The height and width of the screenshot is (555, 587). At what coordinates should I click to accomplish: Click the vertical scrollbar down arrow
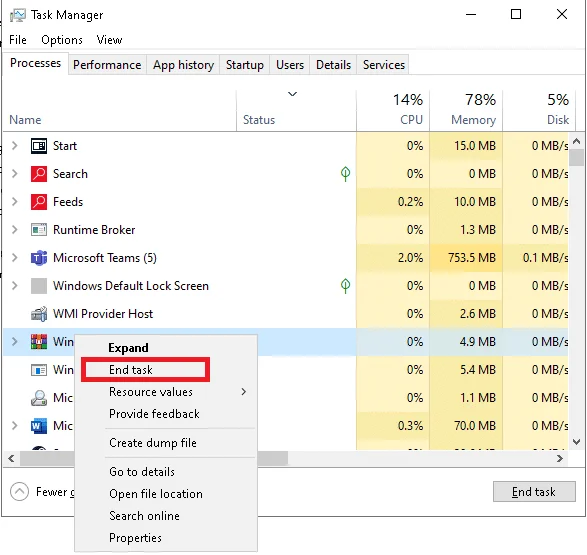click(x=577, y=442)
